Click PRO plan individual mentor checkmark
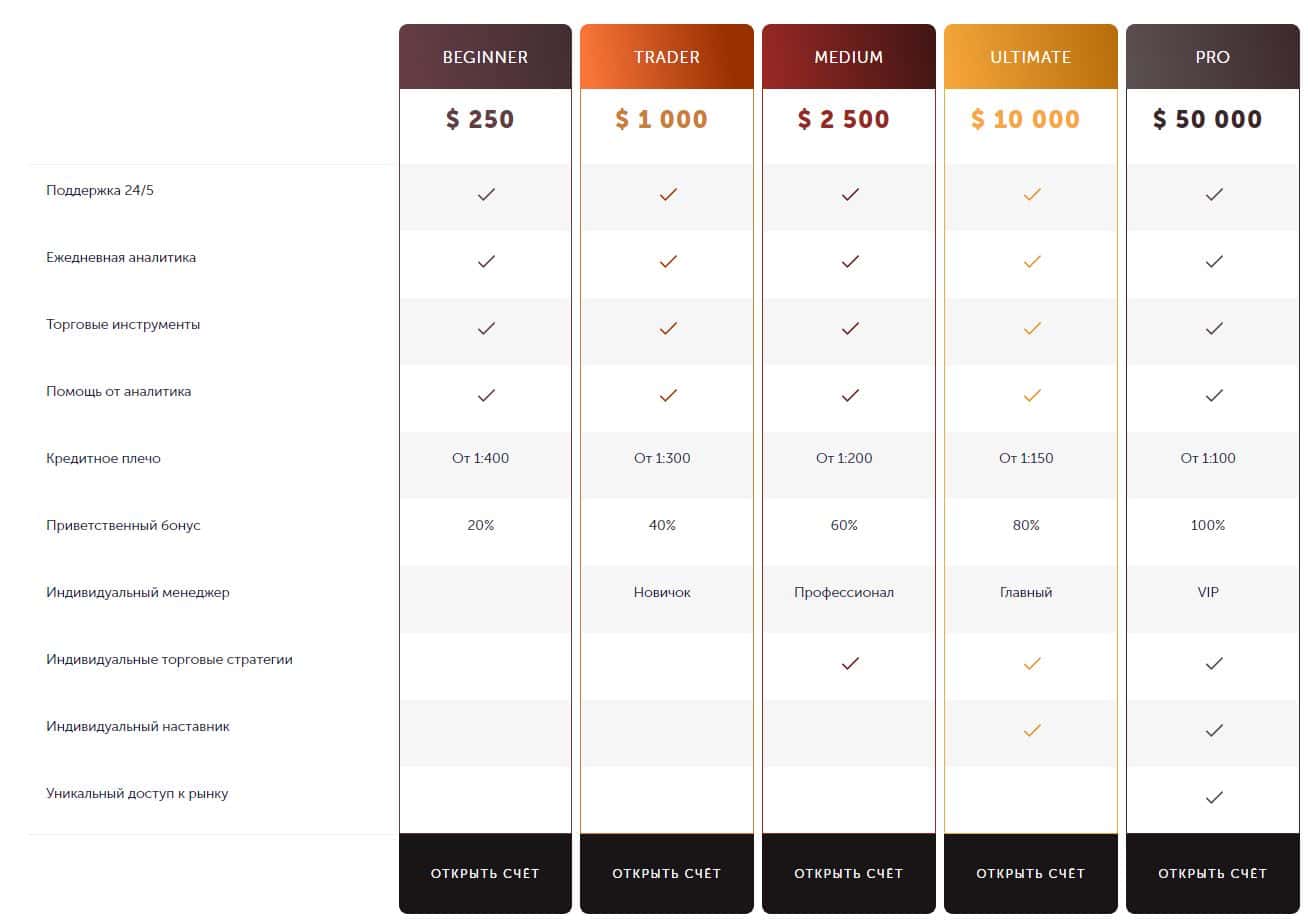The image size is (1308, 923). [x=1214, y=730]
